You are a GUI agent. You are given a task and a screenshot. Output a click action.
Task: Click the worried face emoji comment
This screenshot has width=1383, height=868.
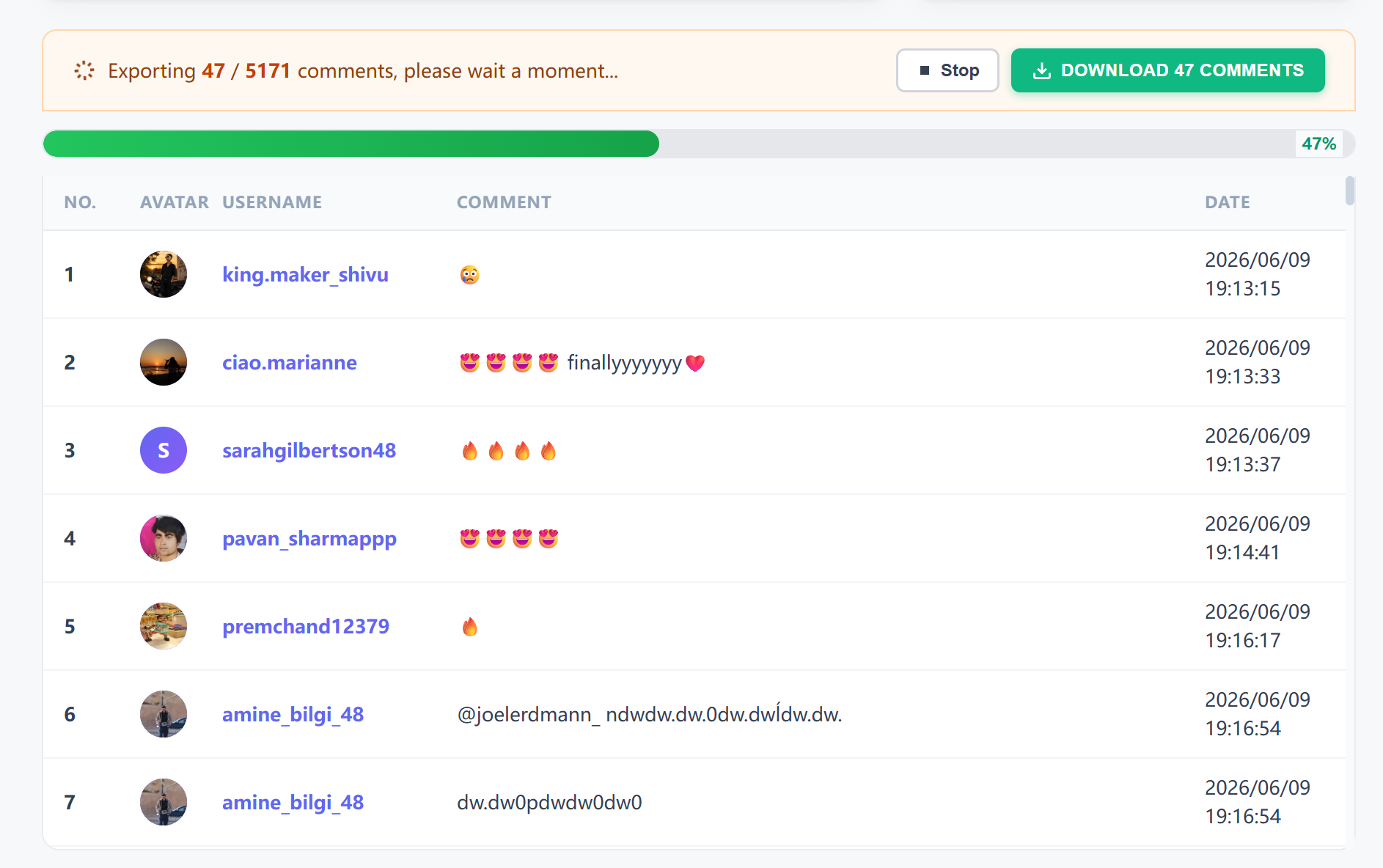coord(469,275)
